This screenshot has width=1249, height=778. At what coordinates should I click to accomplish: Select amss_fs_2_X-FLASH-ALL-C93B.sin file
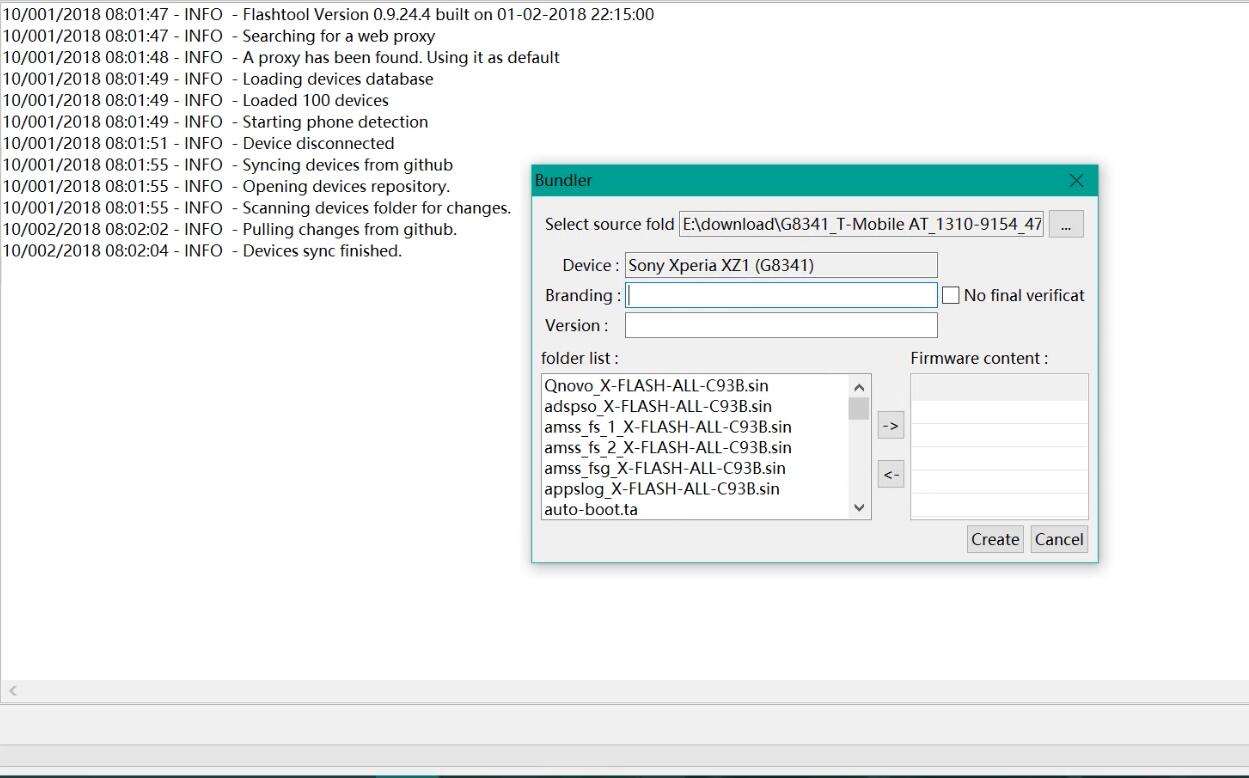(668, 447)
